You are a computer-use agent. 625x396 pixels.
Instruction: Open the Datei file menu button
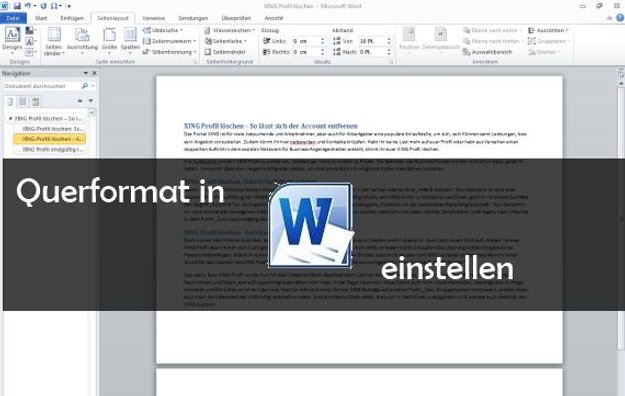(x=13, y=18)
